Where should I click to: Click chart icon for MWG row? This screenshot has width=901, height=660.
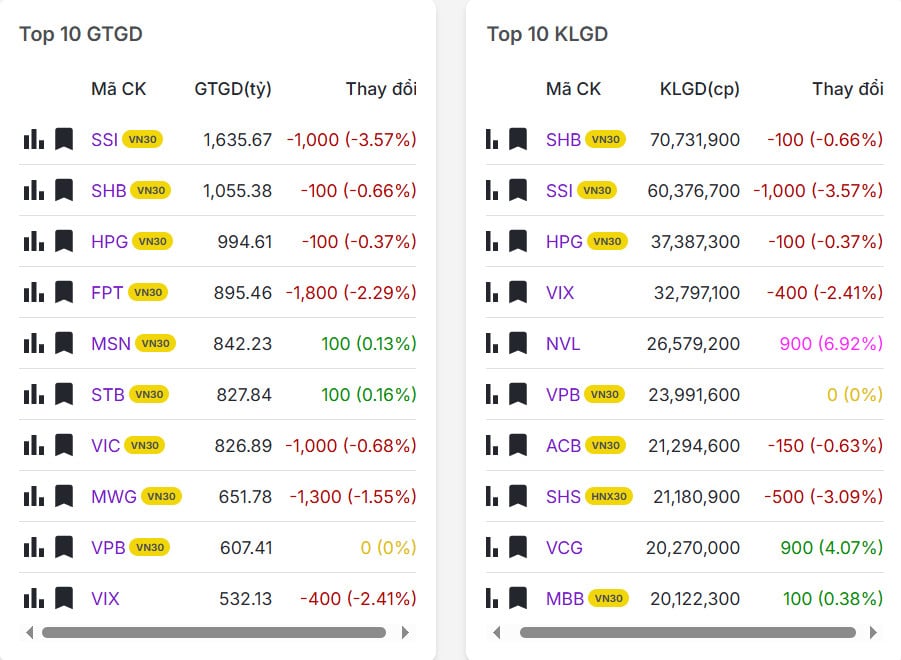click(34, 496)
